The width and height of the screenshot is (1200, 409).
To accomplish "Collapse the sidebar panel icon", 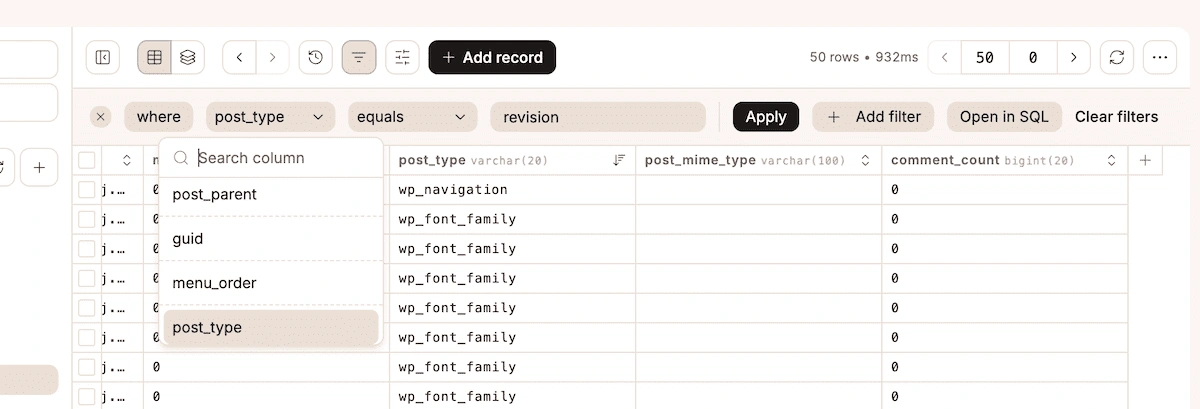I will tap(103, 58).
